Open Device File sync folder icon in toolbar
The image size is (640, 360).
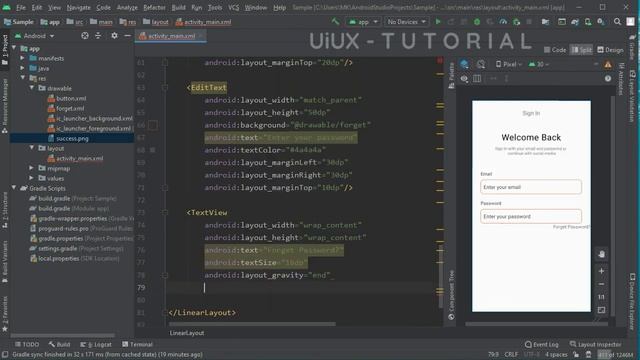(545, 22)
